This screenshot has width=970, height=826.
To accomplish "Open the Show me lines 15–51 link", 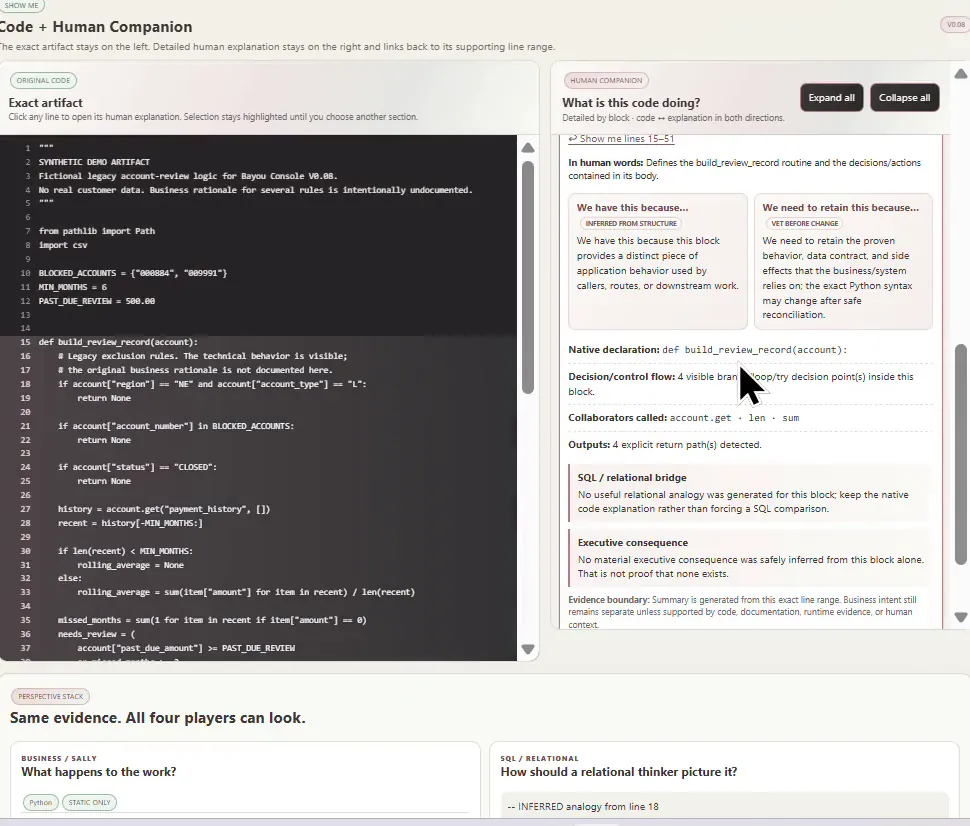I will [621, 139].
